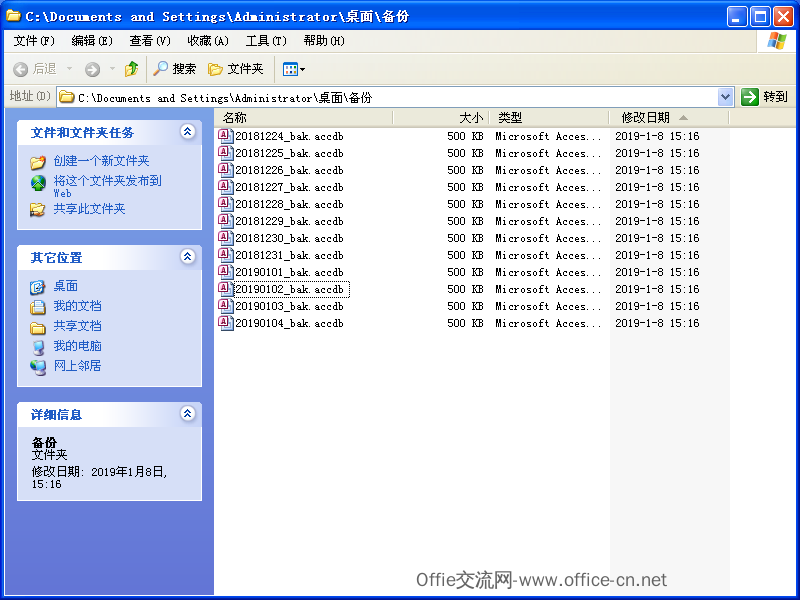Screen dimensions: 800x600
Task: Select file name 20190104_bak.accdb
Action: click(x=289, y=323)
